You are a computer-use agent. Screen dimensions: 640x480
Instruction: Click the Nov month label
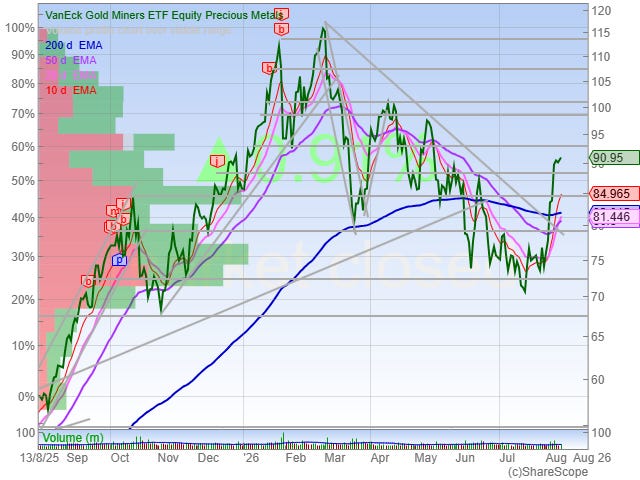(x=168, y=458)
